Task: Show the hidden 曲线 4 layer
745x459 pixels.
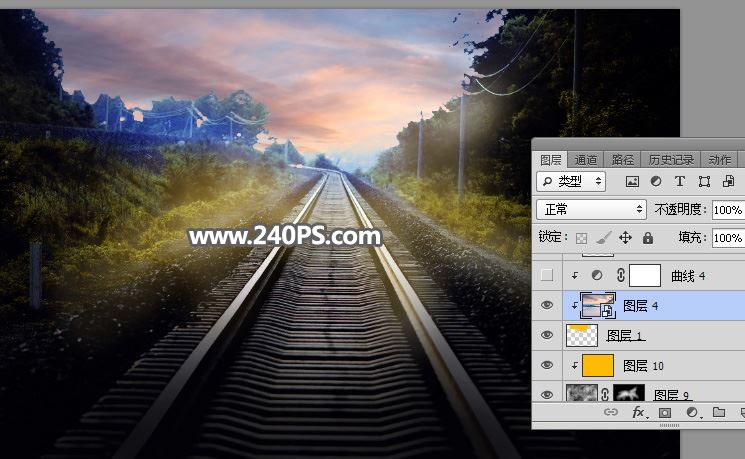Action: click(x=546, y=275)
